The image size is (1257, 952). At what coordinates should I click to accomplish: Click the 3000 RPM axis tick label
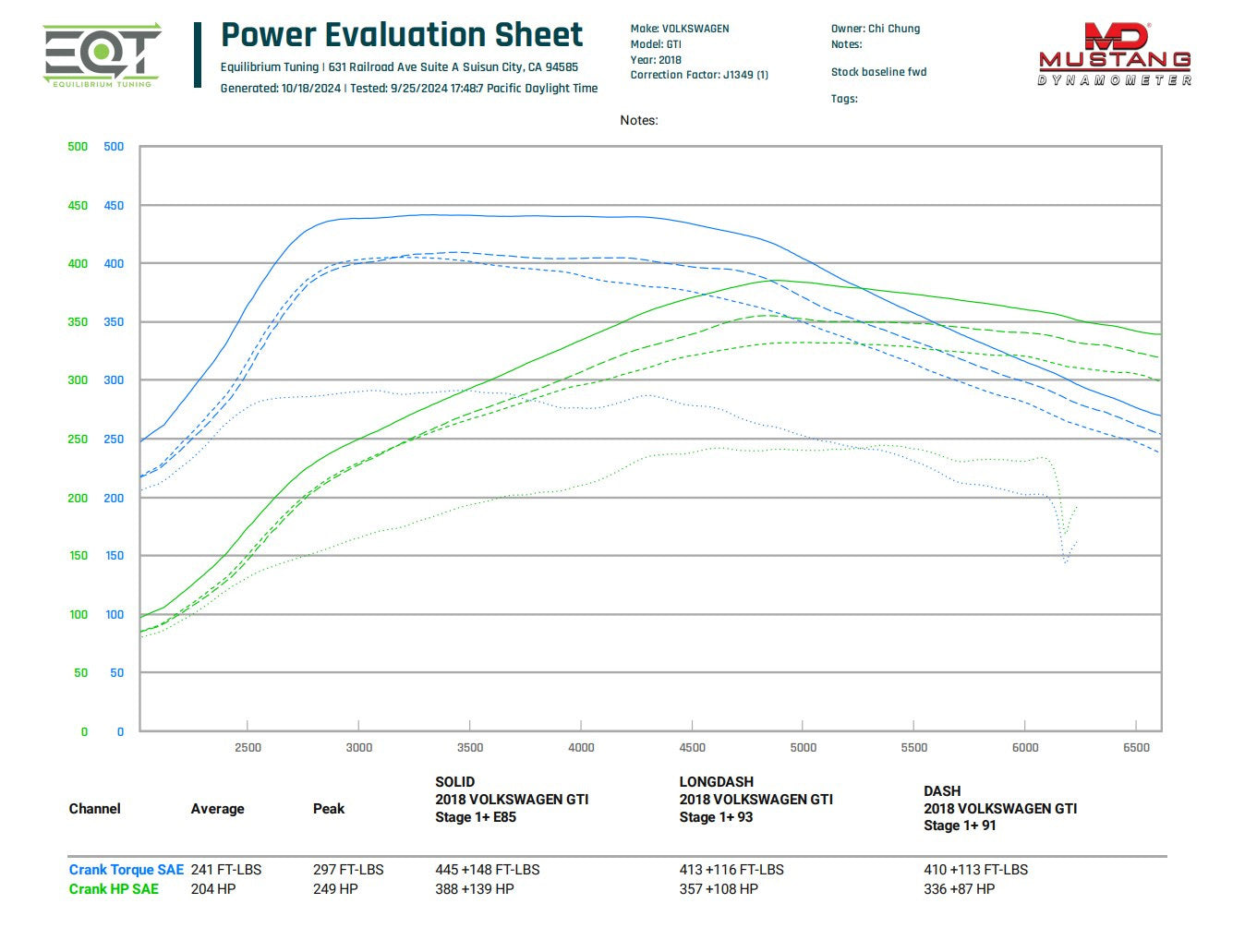pos(359,748)
